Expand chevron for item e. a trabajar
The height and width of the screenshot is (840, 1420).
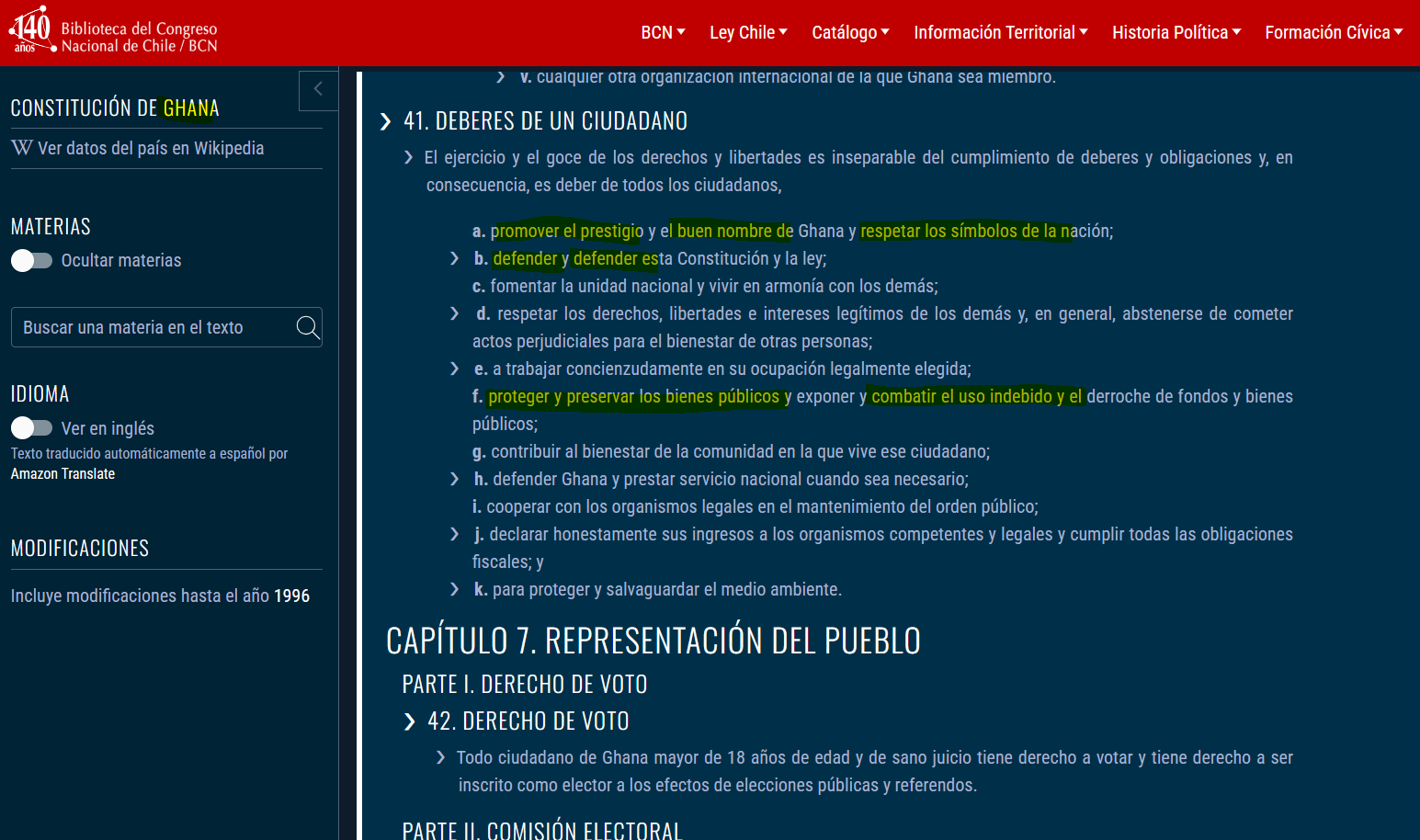454,369
